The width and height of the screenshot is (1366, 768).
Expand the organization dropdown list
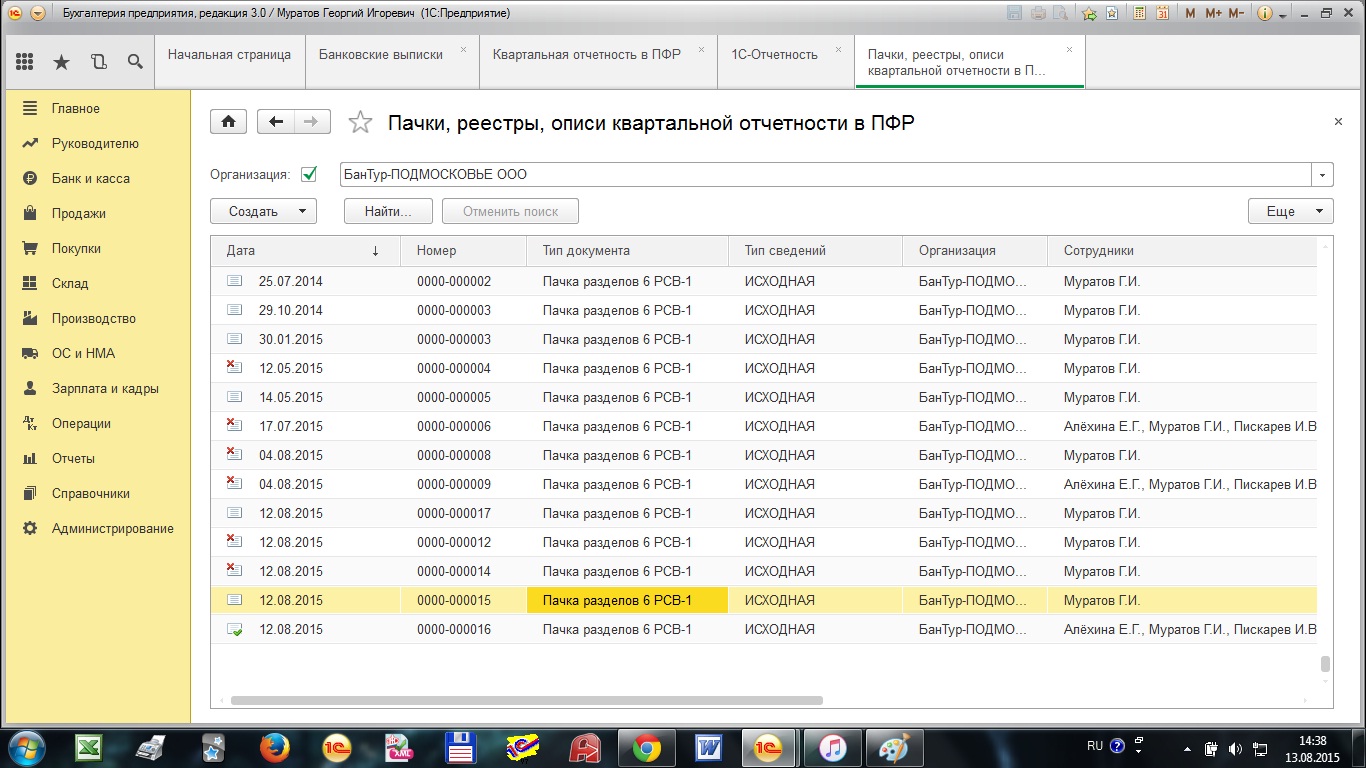tap(1323, 175)
